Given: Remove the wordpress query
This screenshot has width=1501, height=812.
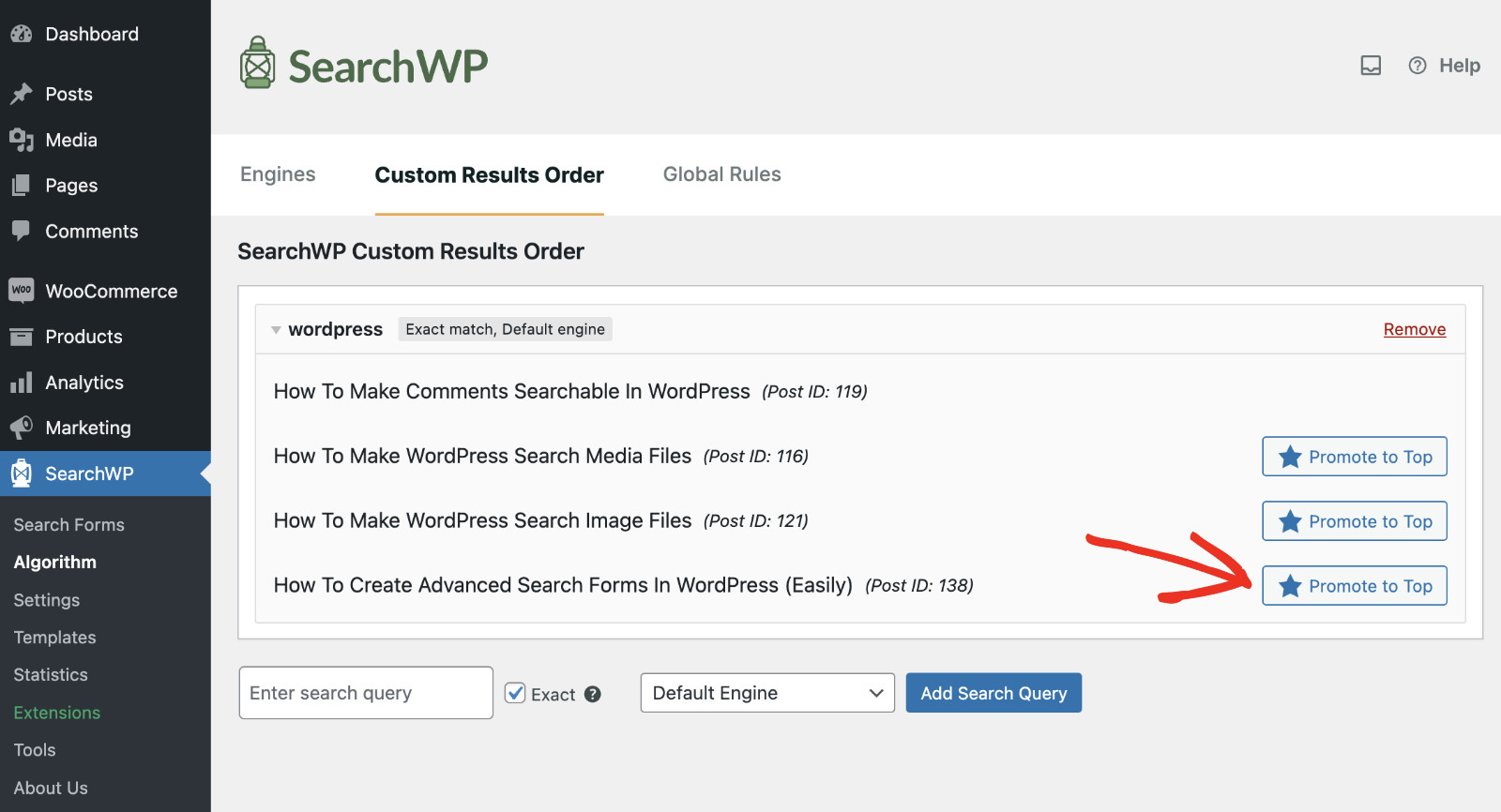Looking at the screenshot, I should (x=1415, y=329).
